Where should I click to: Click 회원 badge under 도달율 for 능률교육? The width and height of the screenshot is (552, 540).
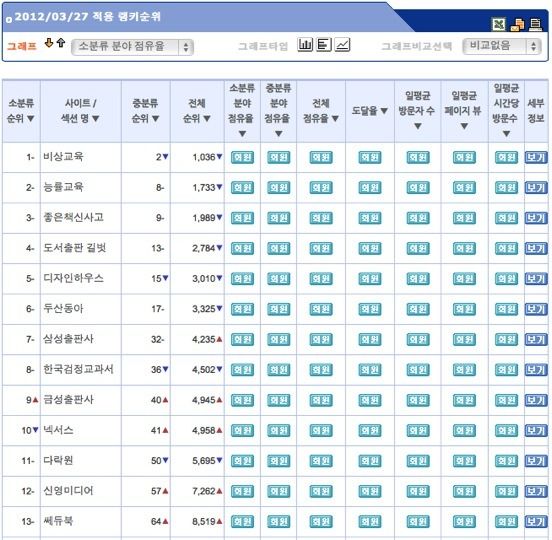[370, 188]
